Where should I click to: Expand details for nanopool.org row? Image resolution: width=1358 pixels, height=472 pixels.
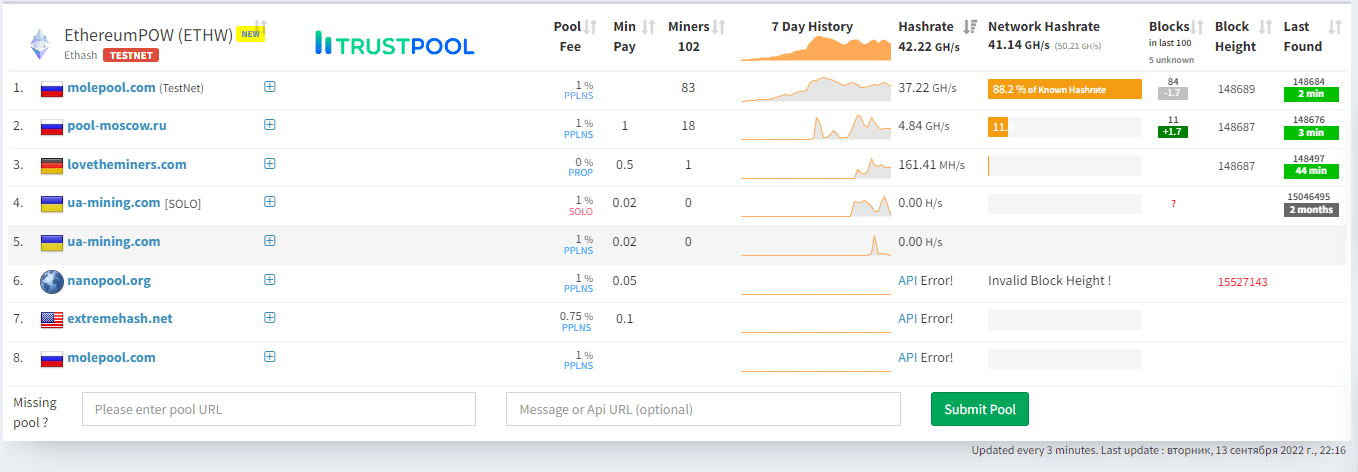[x=270, y=280]
